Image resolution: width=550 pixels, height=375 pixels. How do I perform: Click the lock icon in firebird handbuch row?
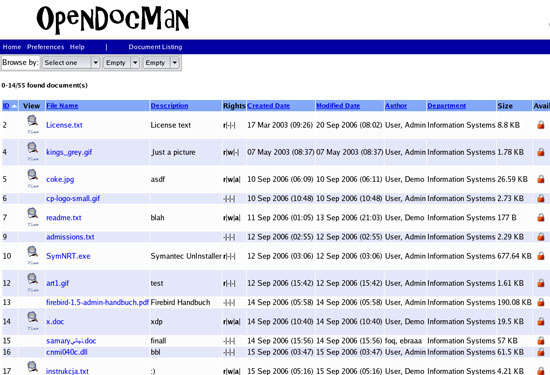pyautogui.click(x=541, y=302)
